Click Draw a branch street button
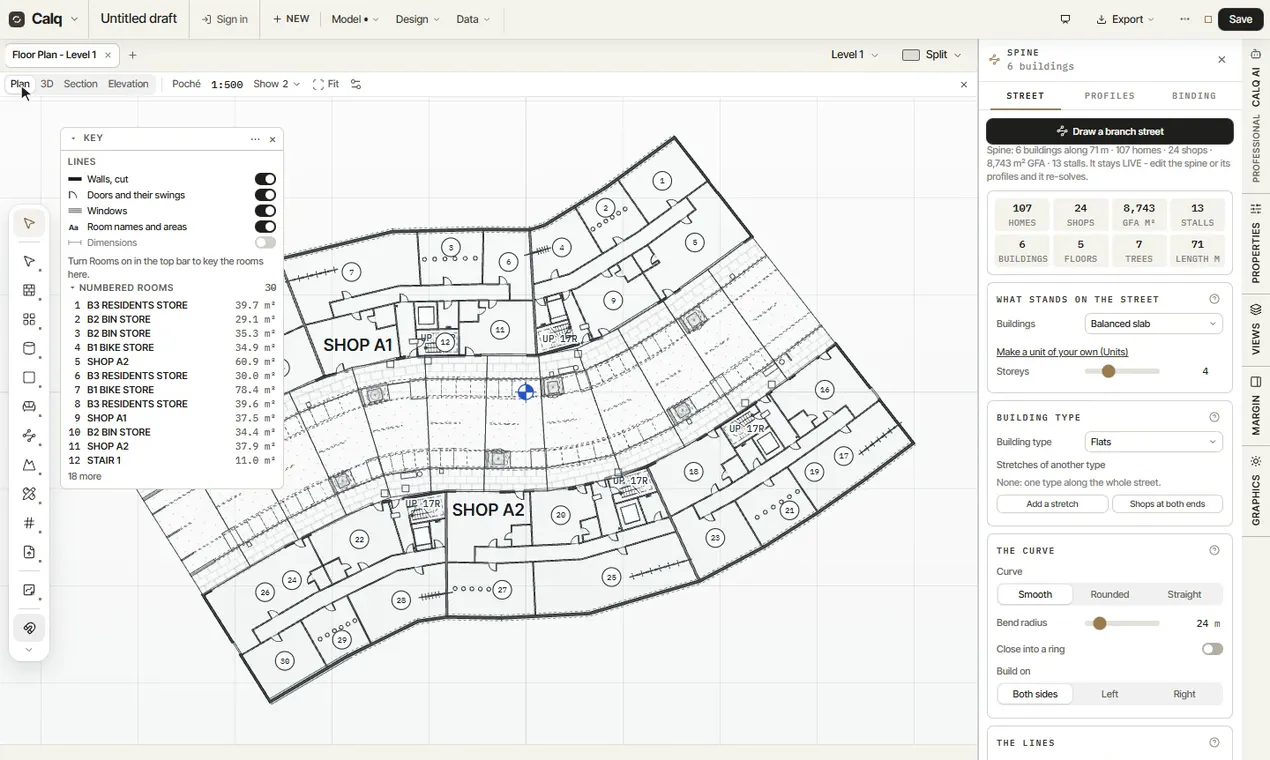Image resolution: width=1270 pixels, height=760 pixels. (x=1110, y=131)
